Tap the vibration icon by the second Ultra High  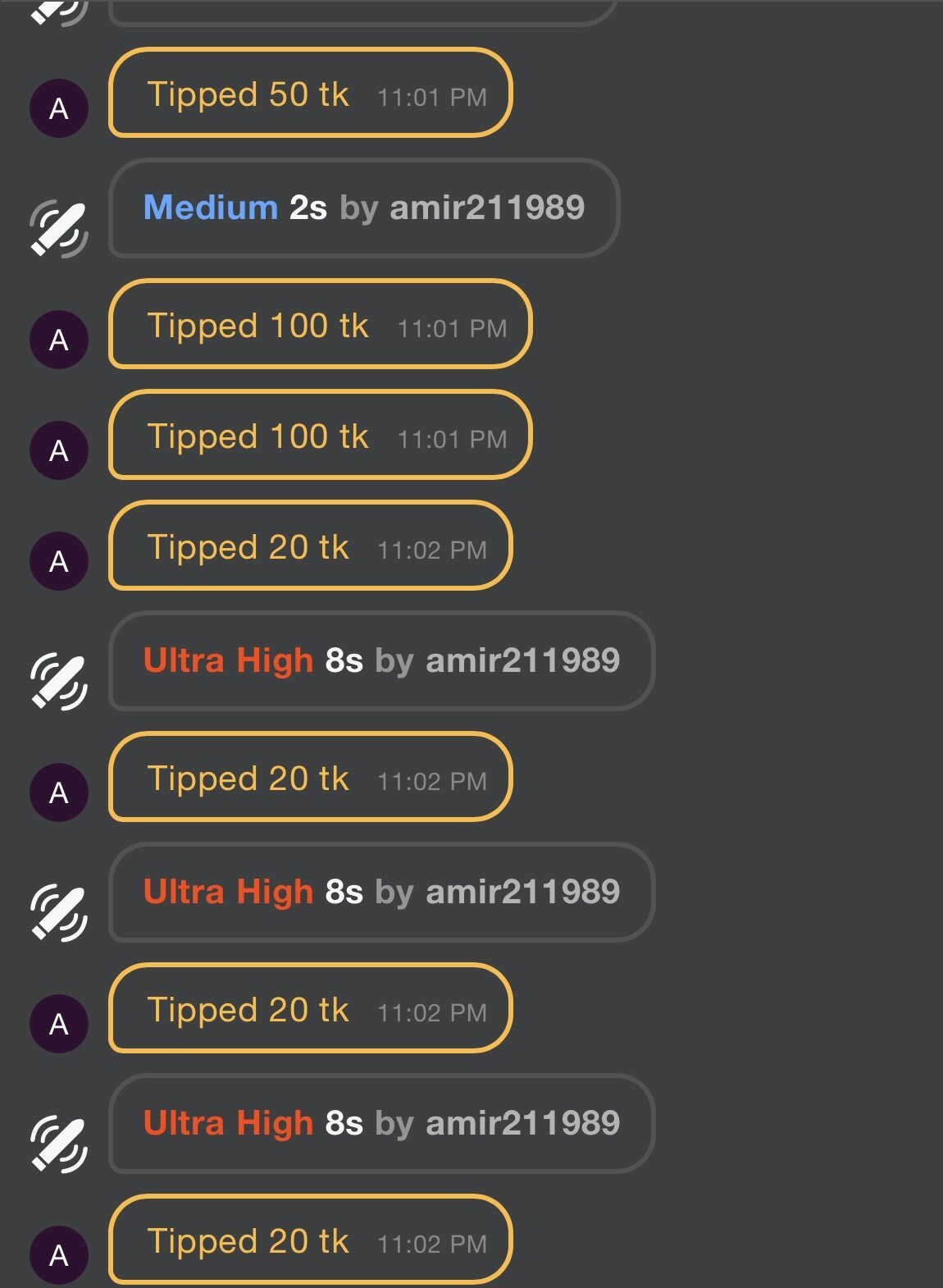[x=59, y=913]
